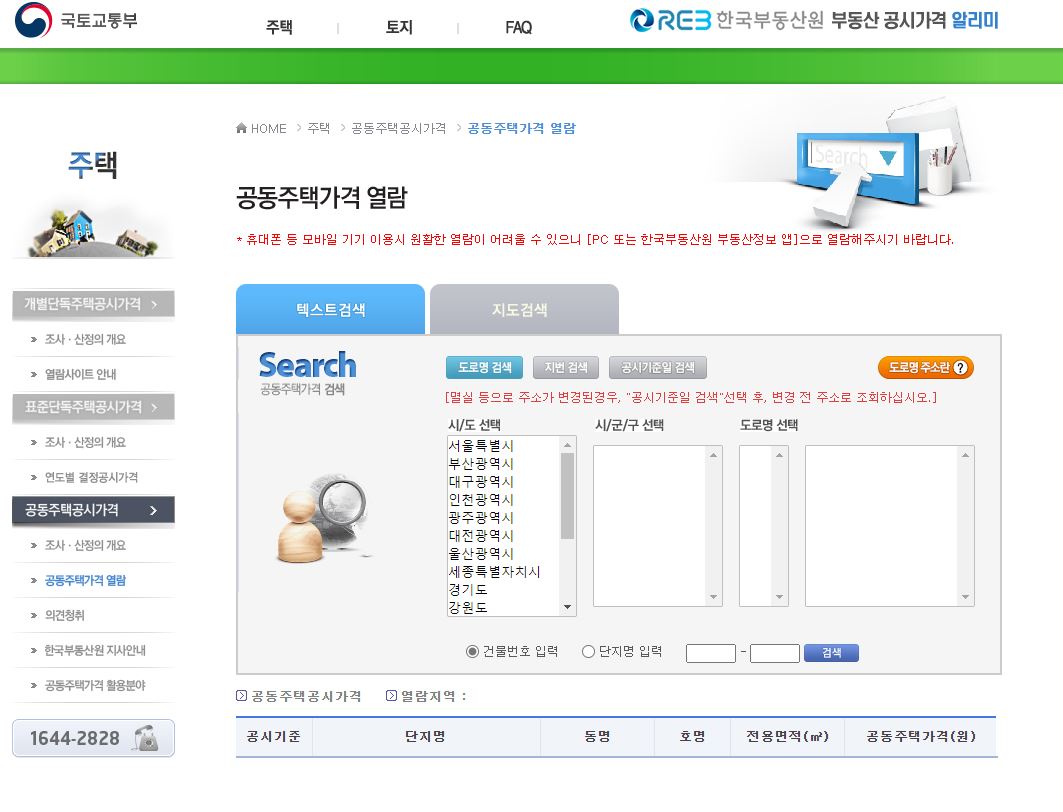Open 한국부동산원 지사안내 sidebar link
Screen dimensions: 1063x812
[95, 651]
